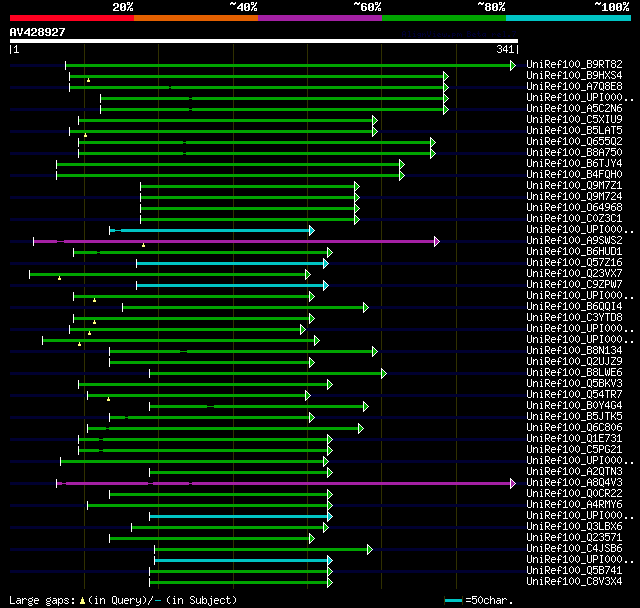This screenshot has height=608, width=640.
Task: Click the purple ~60% identity color segment
Action: 320,18
